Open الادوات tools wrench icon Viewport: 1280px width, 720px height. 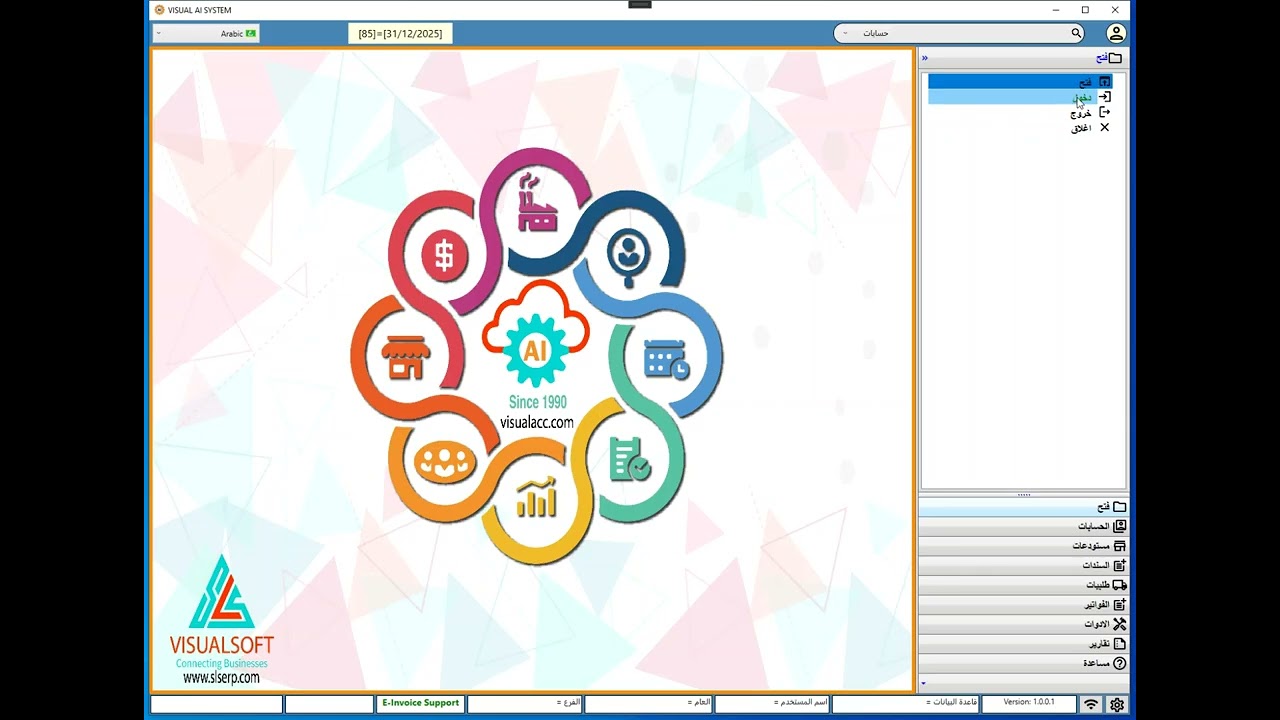[x=1120, y=624]
